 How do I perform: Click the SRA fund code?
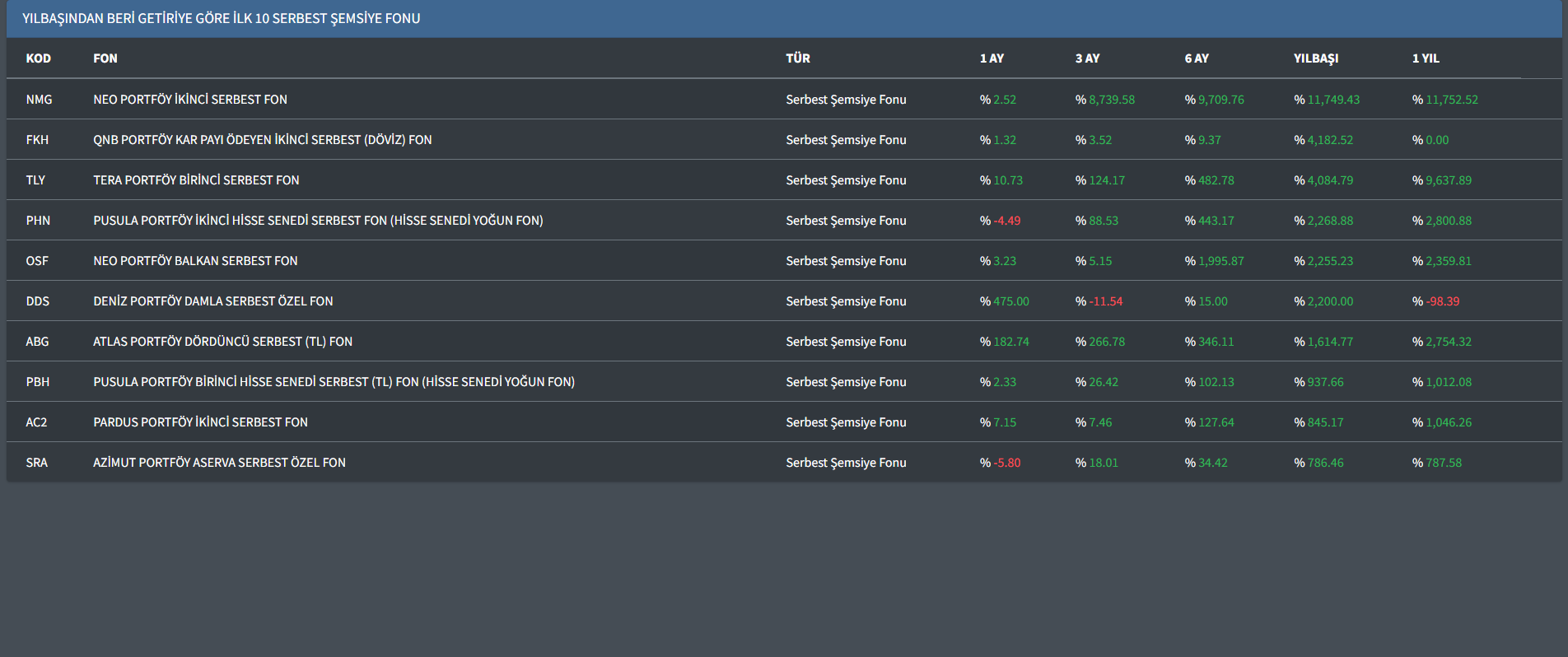[x=37, y=463]
